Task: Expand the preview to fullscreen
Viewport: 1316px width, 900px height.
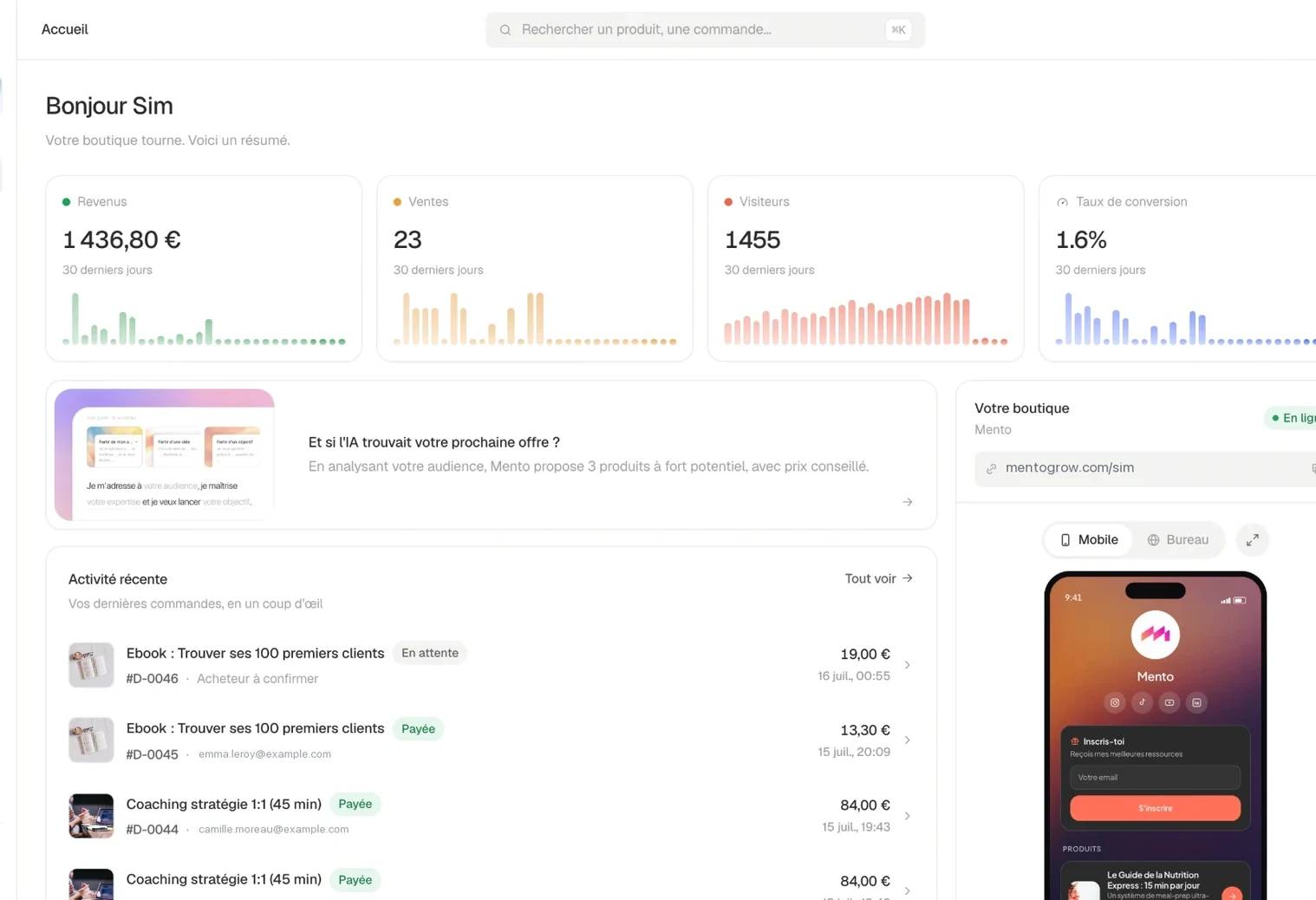Action: coord(1253,540)
